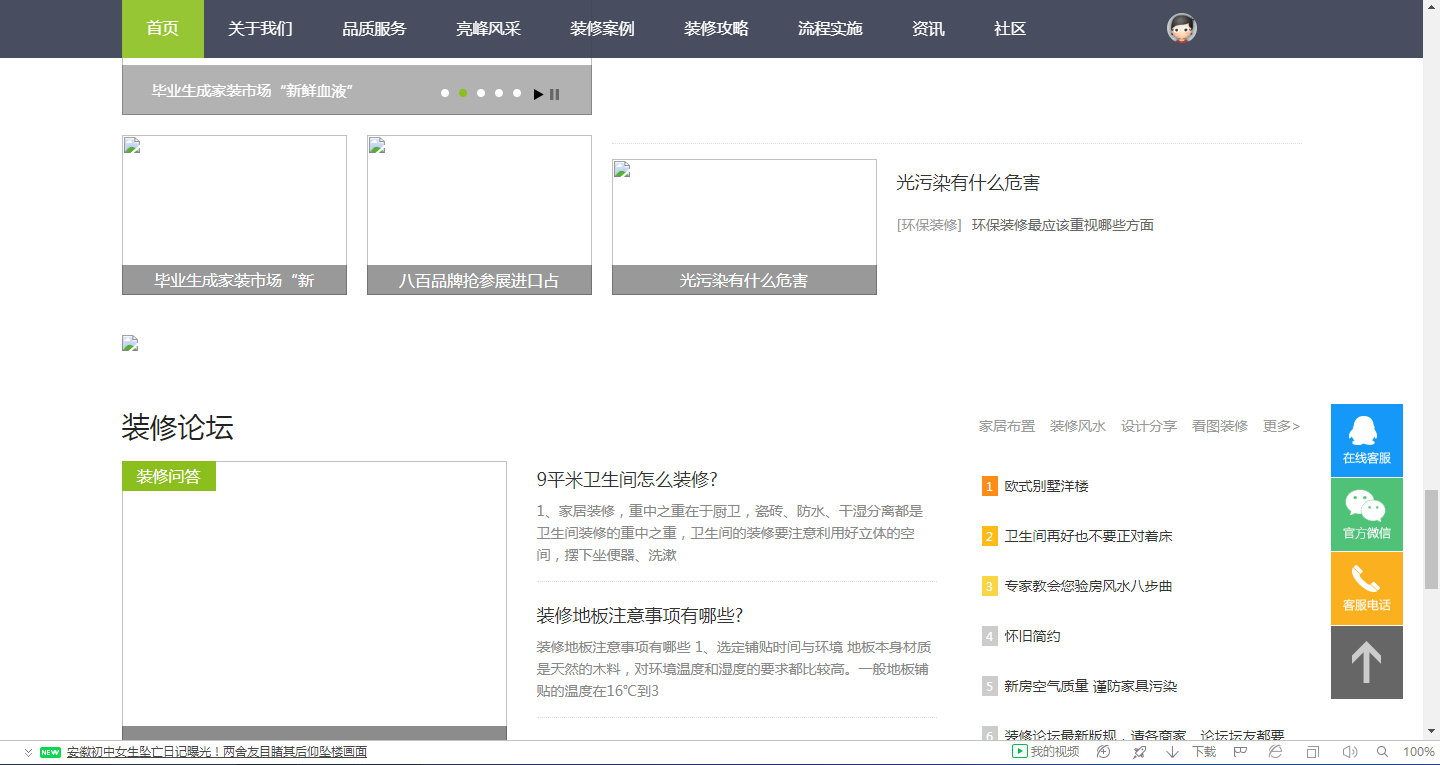Click the speaker mute icon in status bar
The height and width of the screenshot is (765, 1440).
pyautogui.click(x=1349, y=752)
